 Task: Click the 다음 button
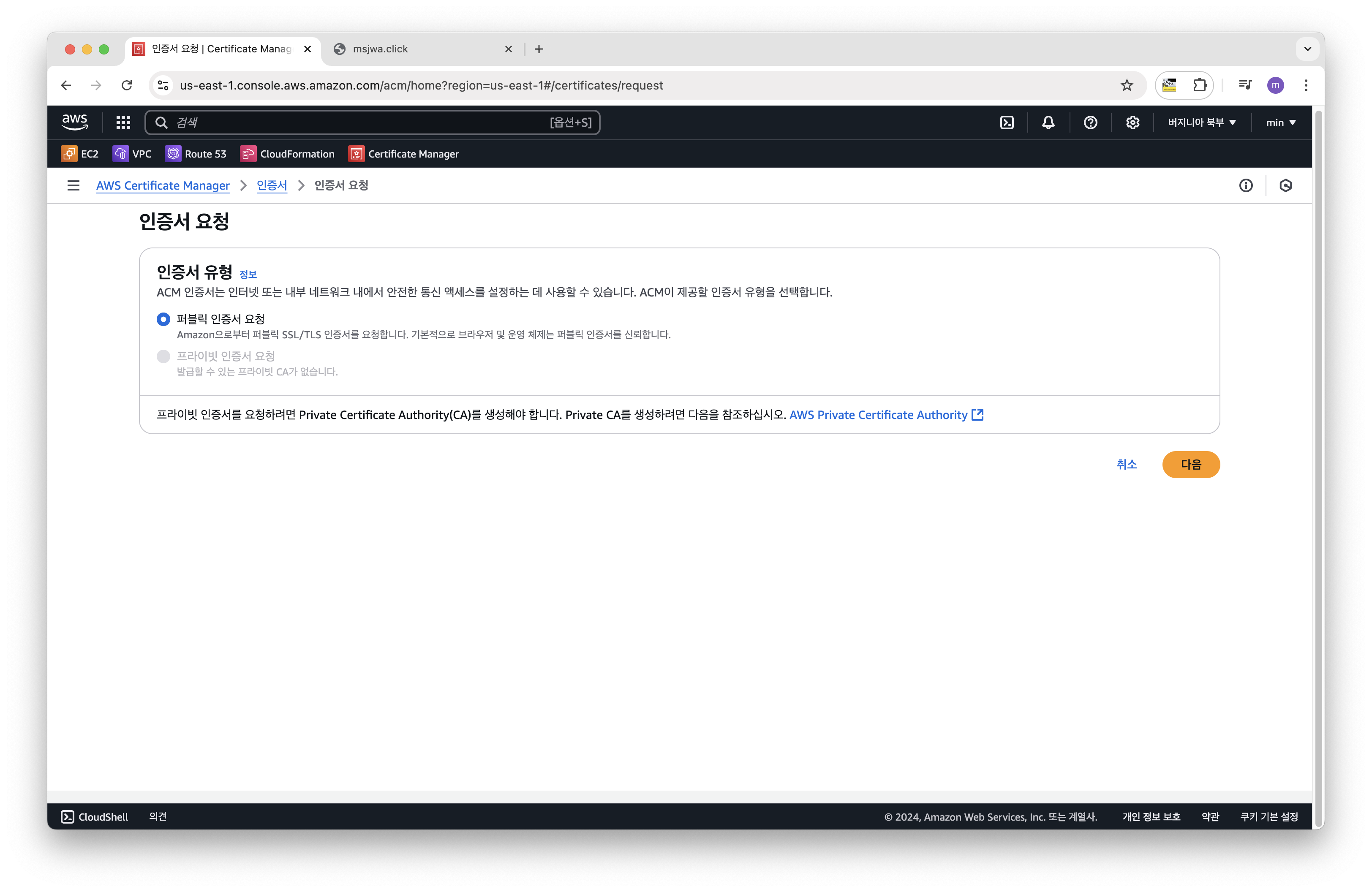pos(1190,465)
